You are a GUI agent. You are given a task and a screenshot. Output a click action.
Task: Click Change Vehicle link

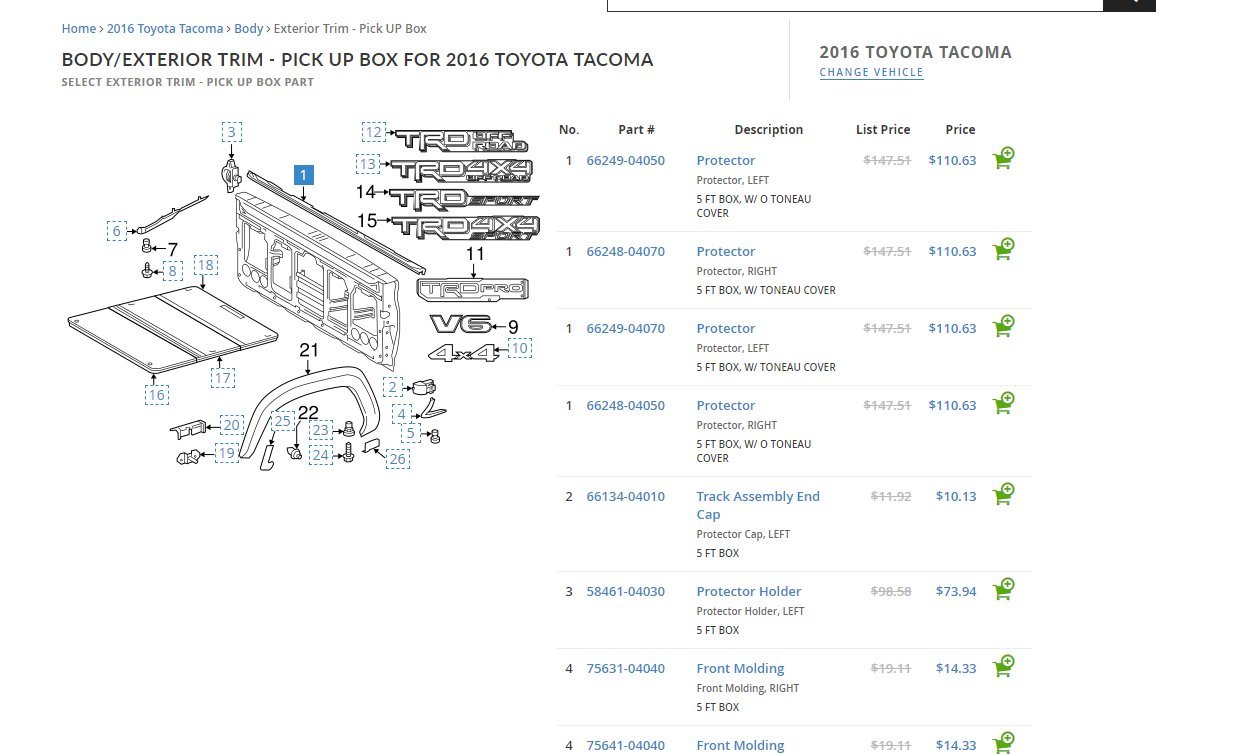[x=872, y=72]
